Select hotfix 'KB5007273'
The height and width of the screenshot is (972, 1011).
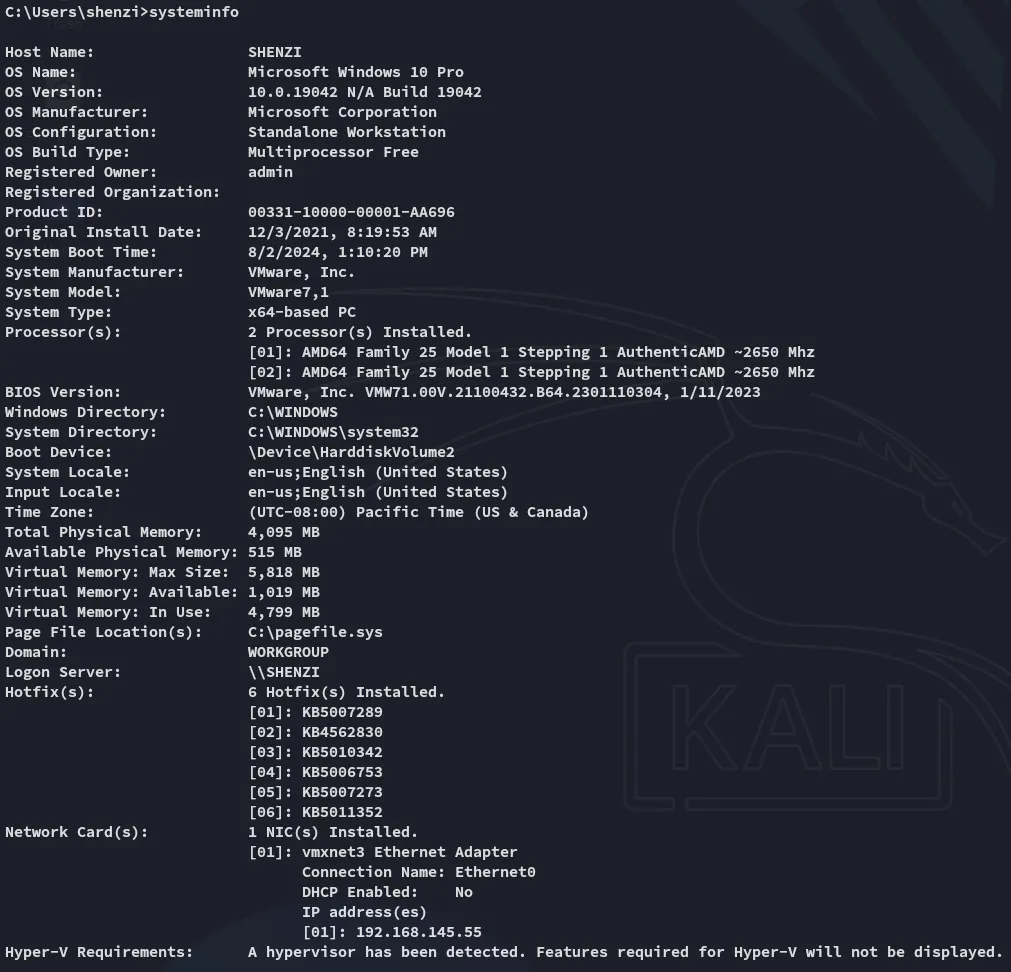[342, 792]
